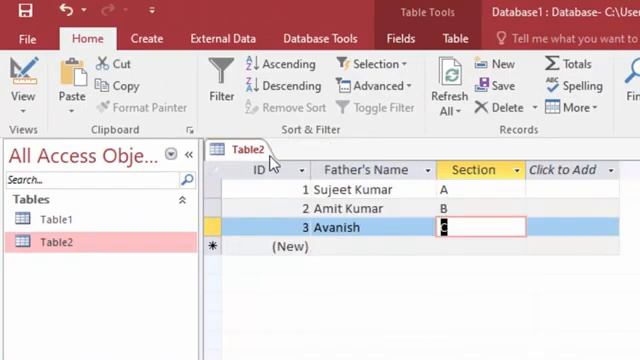
Task: Click the Avanish cell
Action: [373, 227]
